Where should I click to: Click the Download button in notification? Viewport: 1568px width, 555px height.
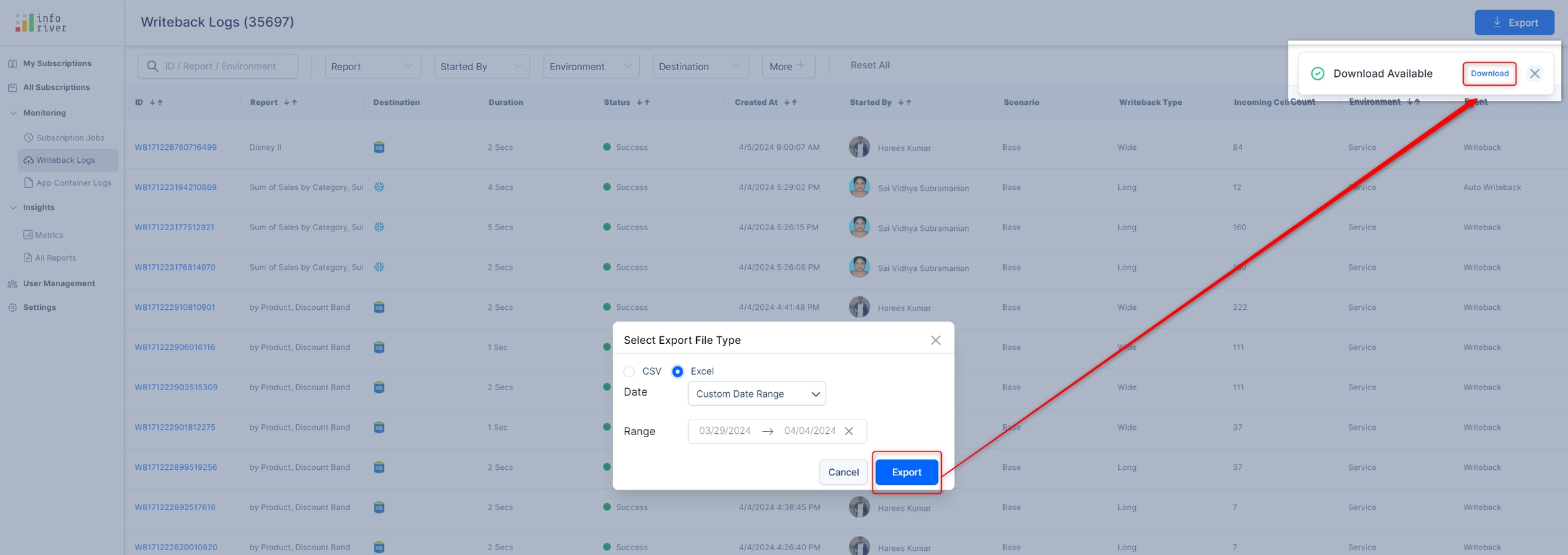tap(1489, 74)
